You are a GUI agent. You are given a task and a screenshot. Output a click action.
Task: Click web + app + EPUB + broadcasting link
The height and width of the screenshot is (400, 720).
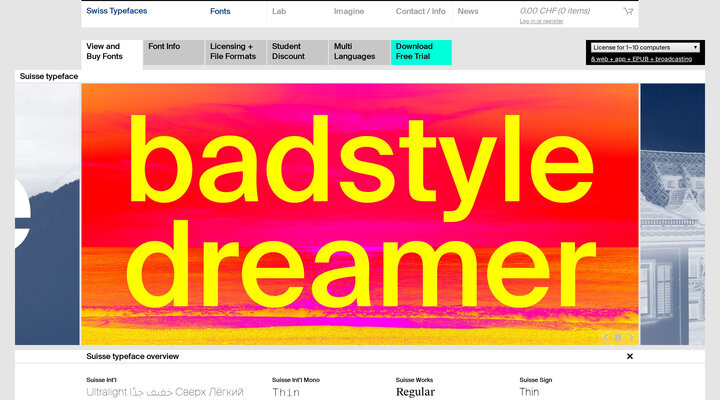tap(641, 59)
